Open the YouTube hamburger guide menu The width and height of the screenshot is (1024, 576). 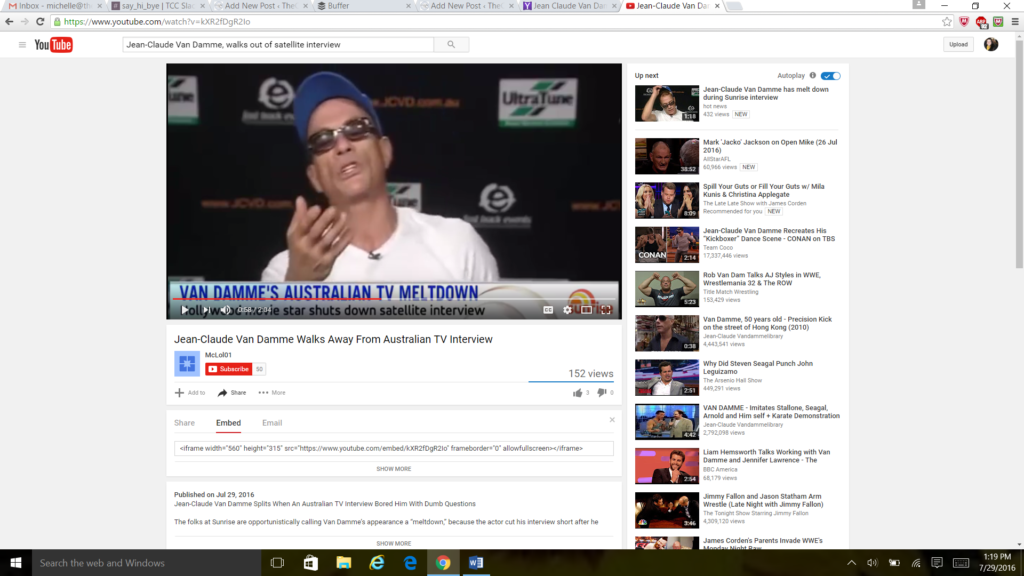tap(22, 45)
